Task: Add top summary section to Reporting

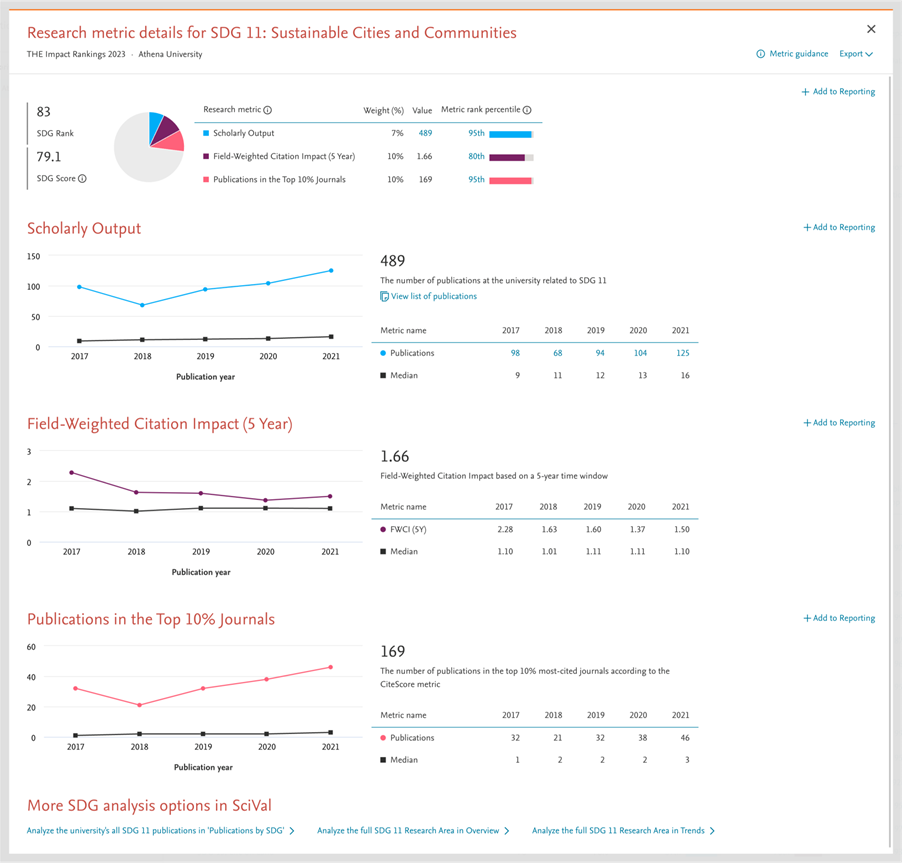Action: point(838,91)
